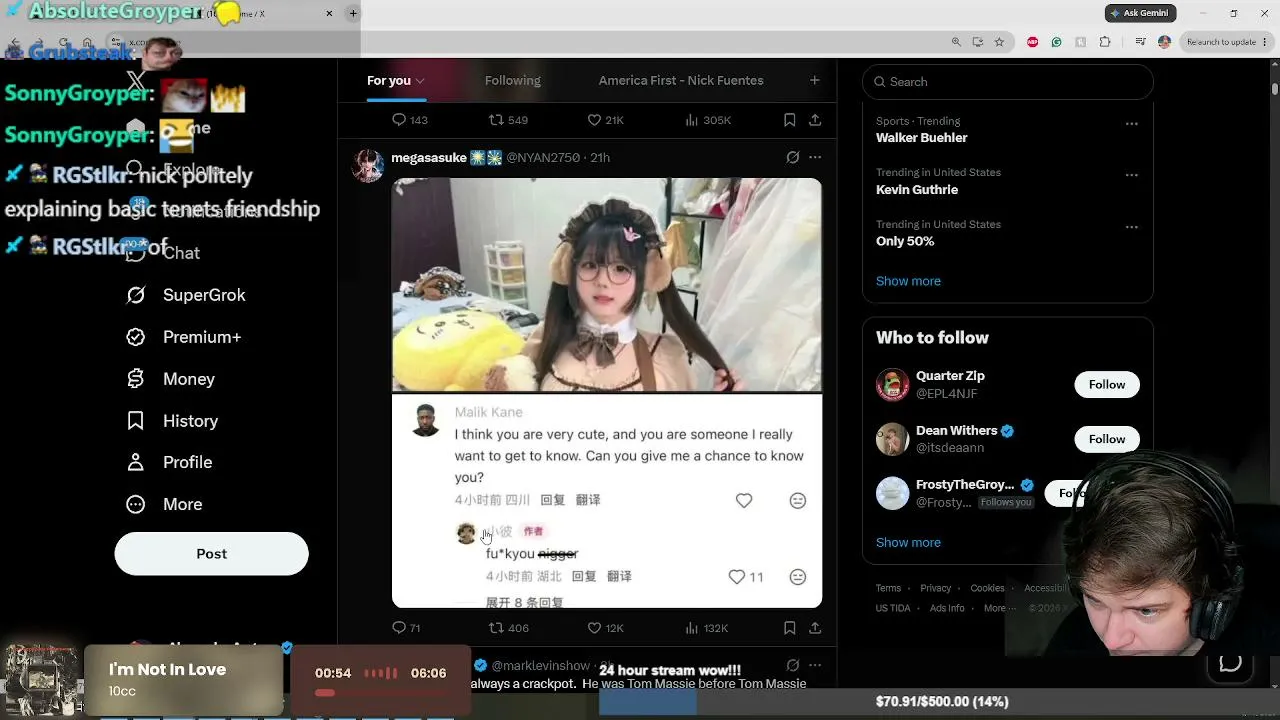Open the Privacy footer link
Screen dimensions: 1280x720
pos(936,588)
